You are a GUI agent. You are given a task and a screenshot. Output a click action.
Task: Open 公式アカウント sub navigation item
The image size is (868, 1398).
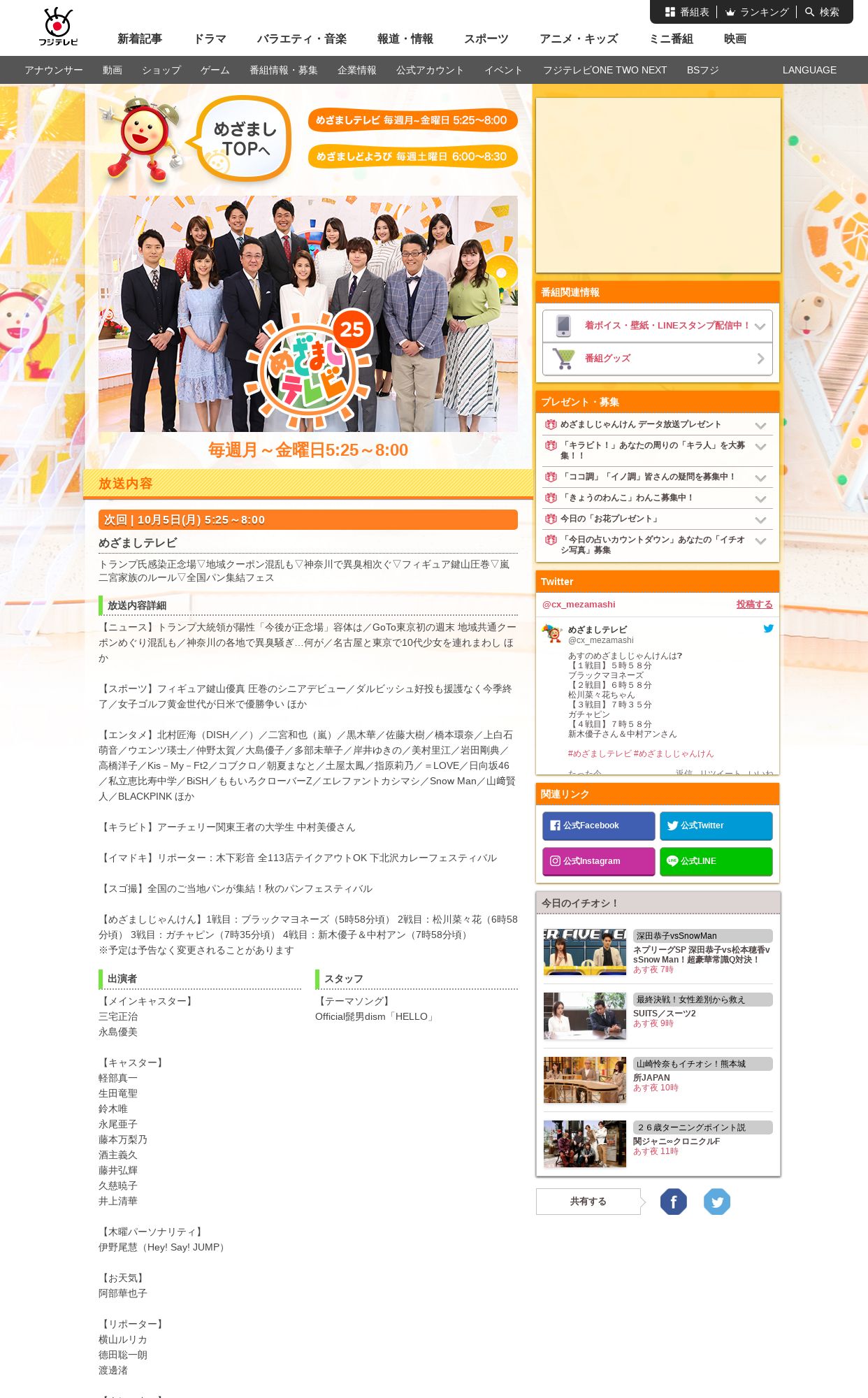[x=431, y=70]
